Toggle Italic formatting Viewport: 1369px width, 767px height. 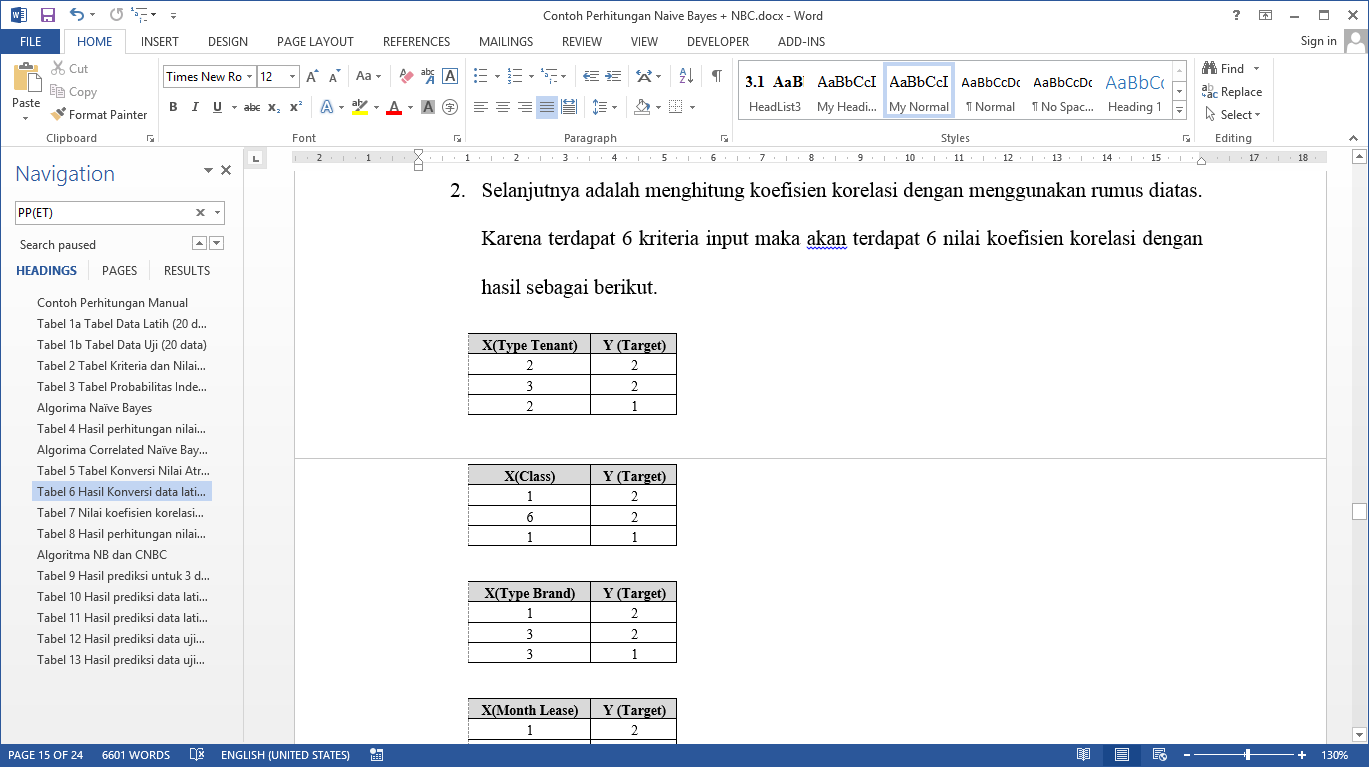click(195, 107)
